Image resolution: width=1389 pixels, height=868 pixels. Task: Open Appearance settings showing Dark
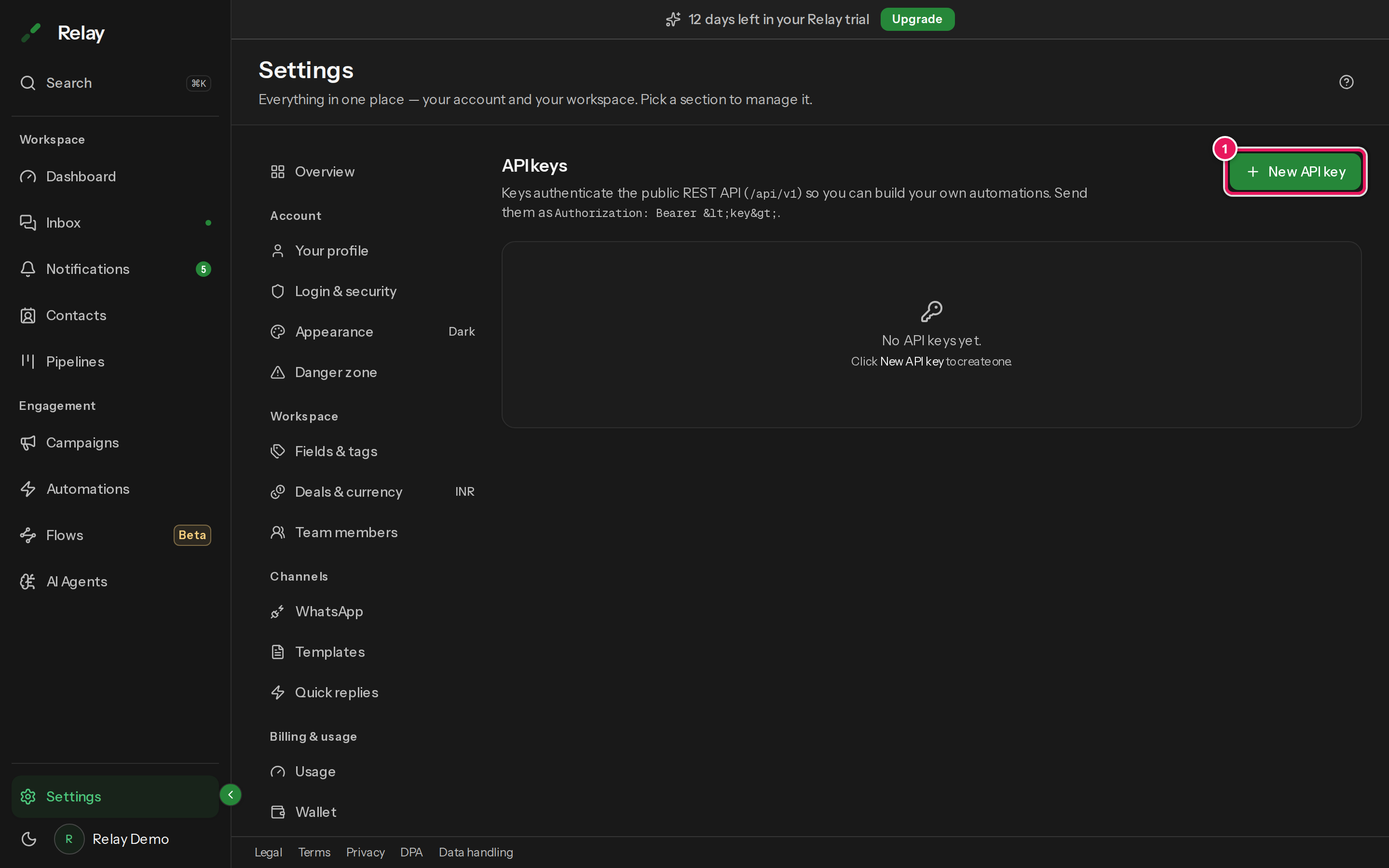[x=372, y=332]
